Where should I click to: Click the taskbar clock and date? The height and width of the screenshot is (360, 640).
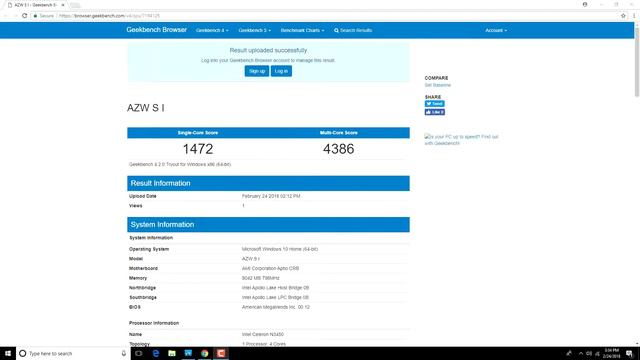(611, 353)
